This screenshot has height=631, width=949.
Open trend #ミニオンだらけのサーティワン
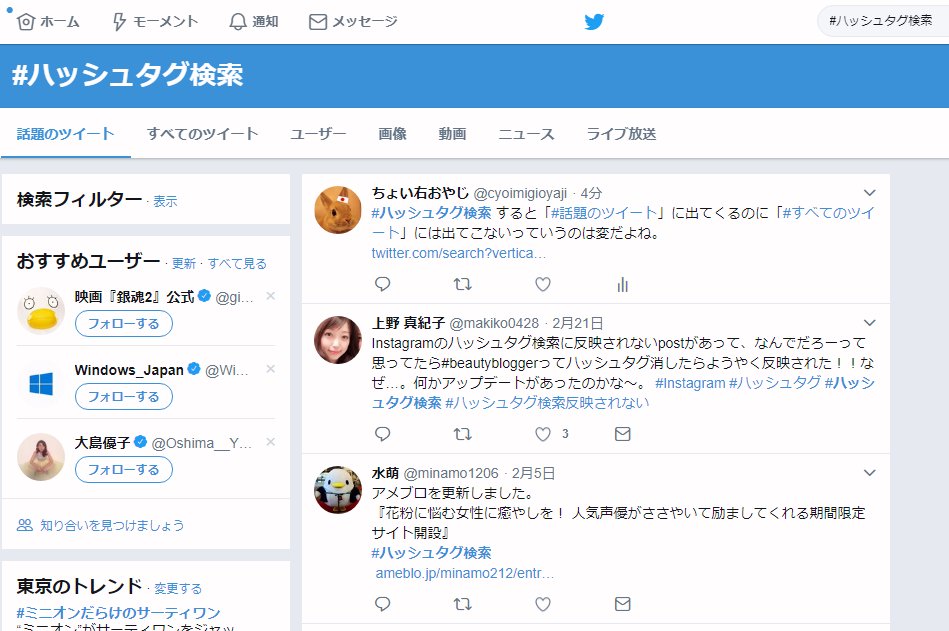click(x=119, y=613)
